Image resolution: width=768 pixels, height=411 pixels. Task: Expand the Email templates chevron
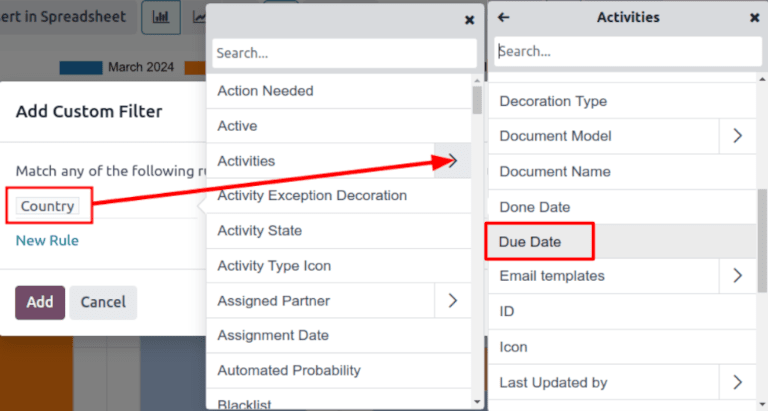(737, 275)
